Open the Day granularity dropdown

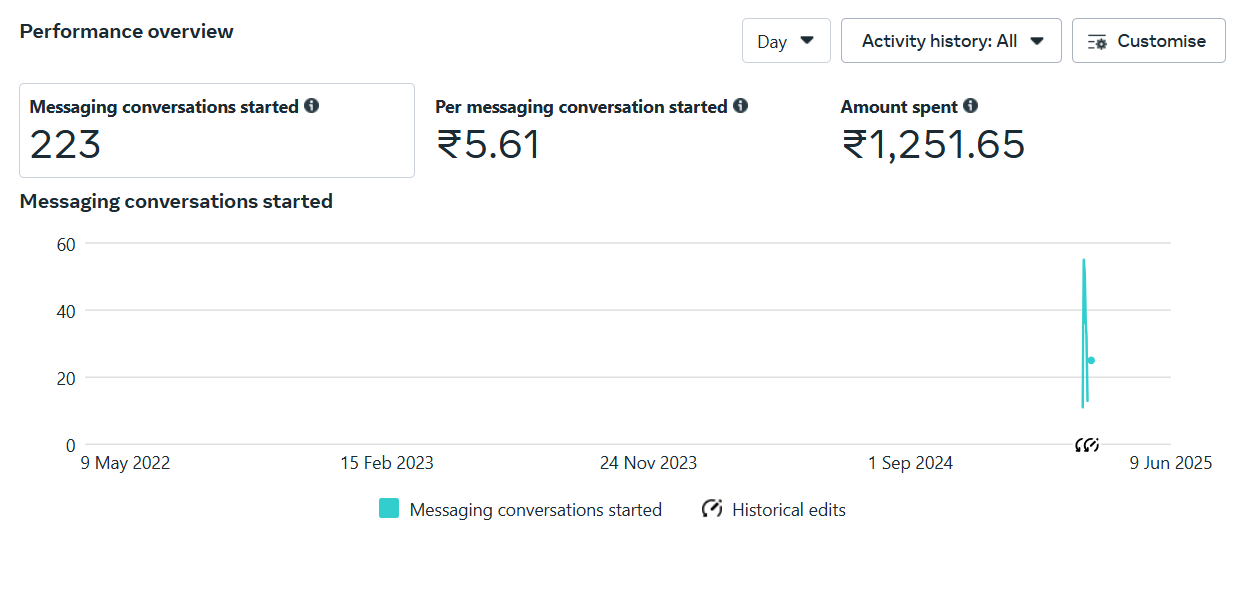pos(786,41)
